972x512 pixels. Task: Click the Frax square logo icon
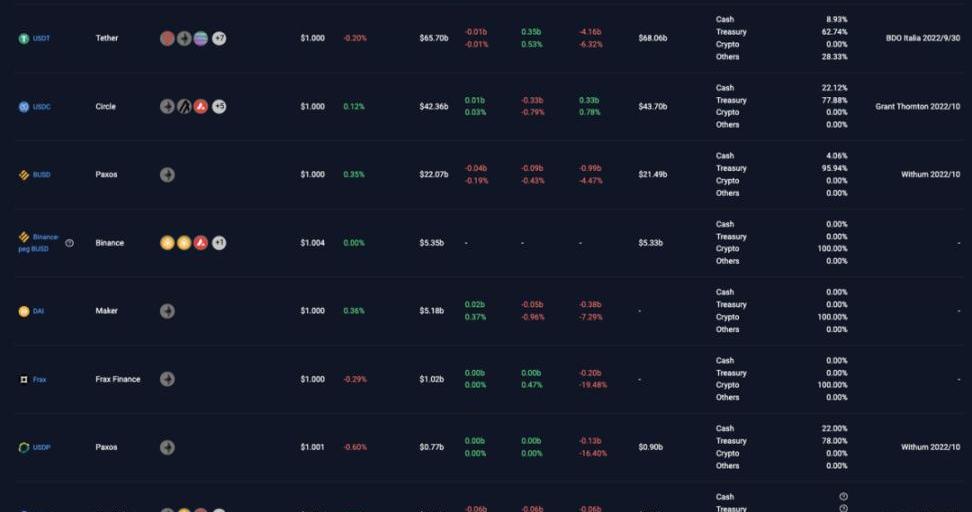[24, 380]
